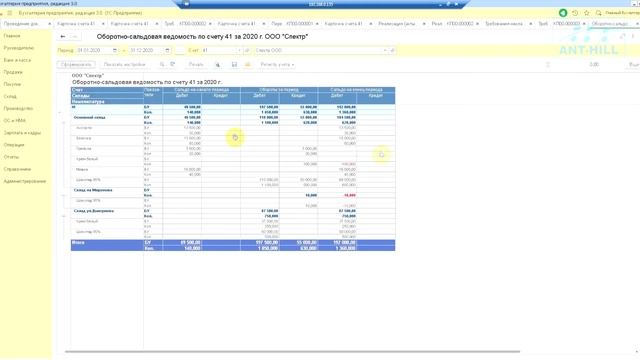Open the Производство section

click(18, 109)
